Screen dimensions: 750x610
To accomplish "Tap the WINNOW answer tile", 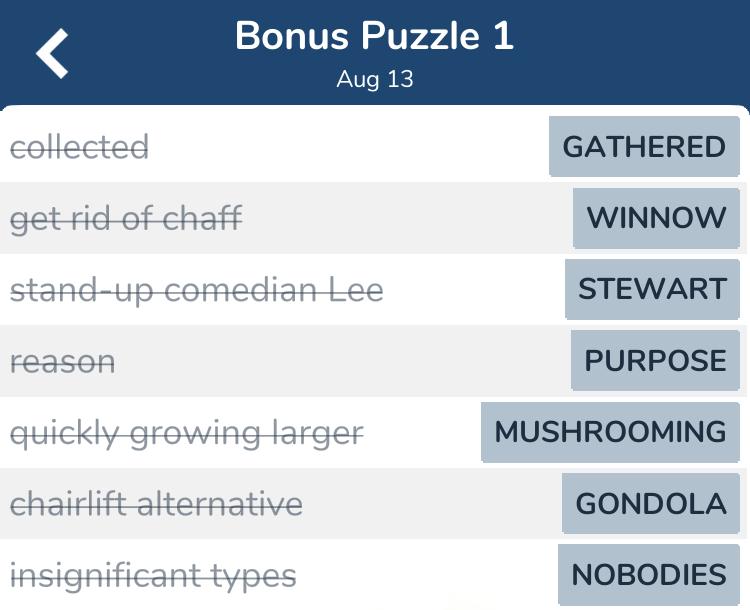I will coord(656,218).
